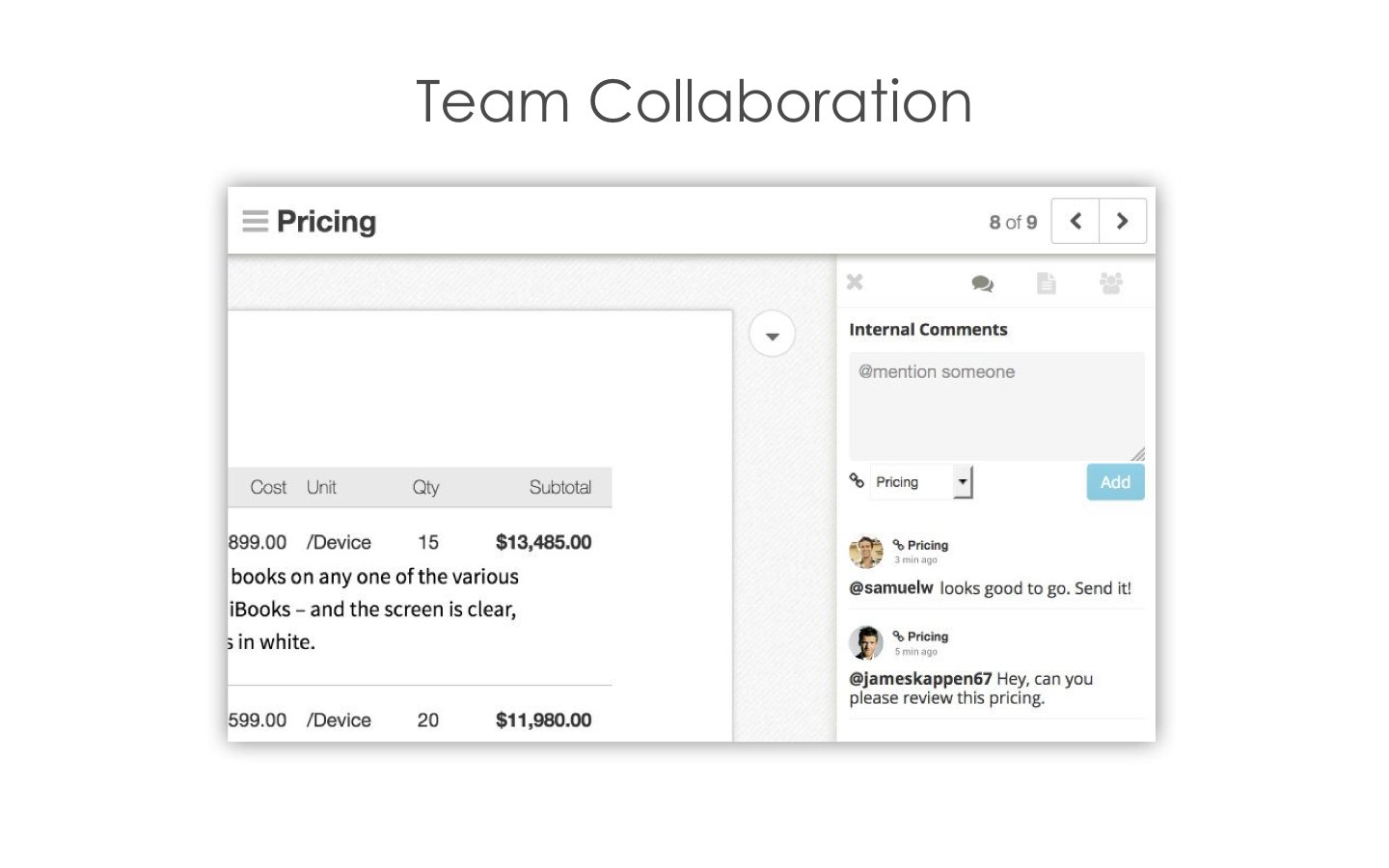Open the Pricing section dropdown
Viewport: 1389px width, 868px height.
[x=922, y=482]
